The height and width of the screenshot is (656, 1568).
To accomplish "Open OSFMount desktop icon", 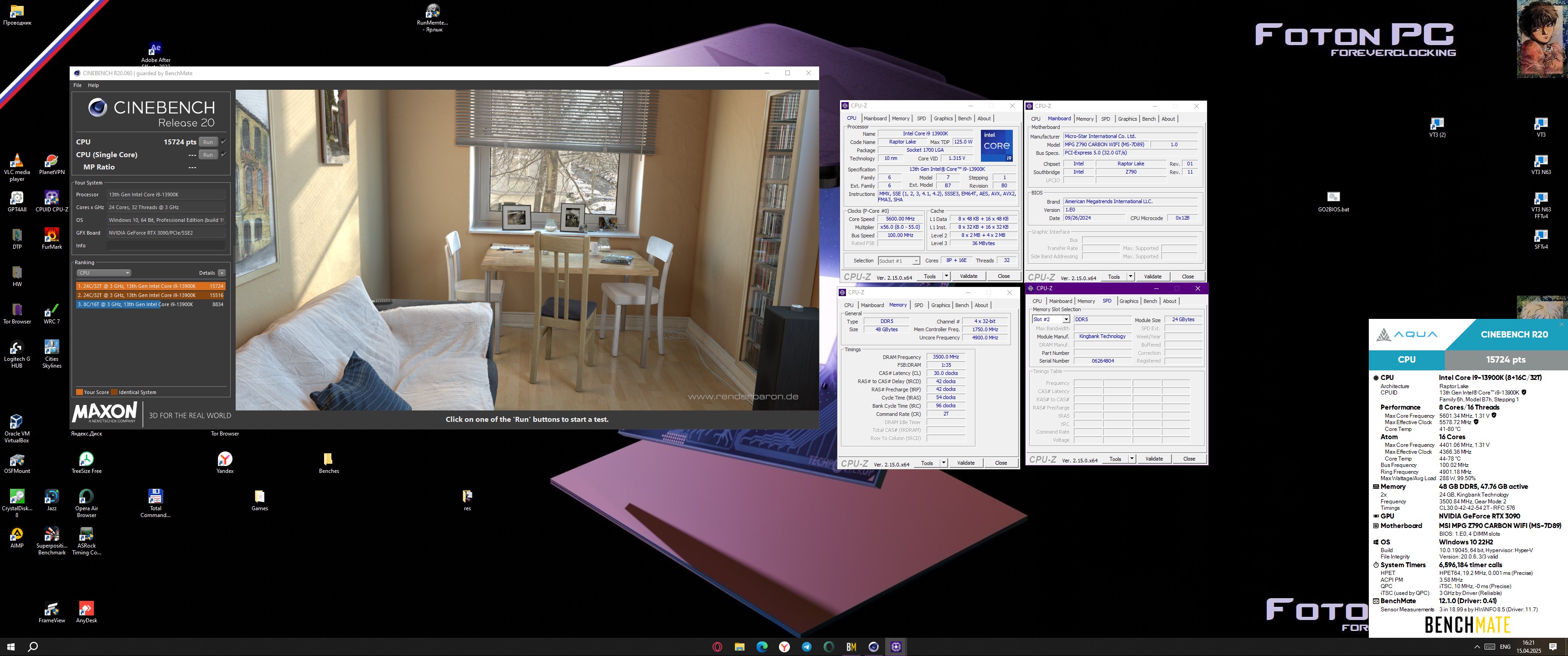I will [x=17, y=462].
